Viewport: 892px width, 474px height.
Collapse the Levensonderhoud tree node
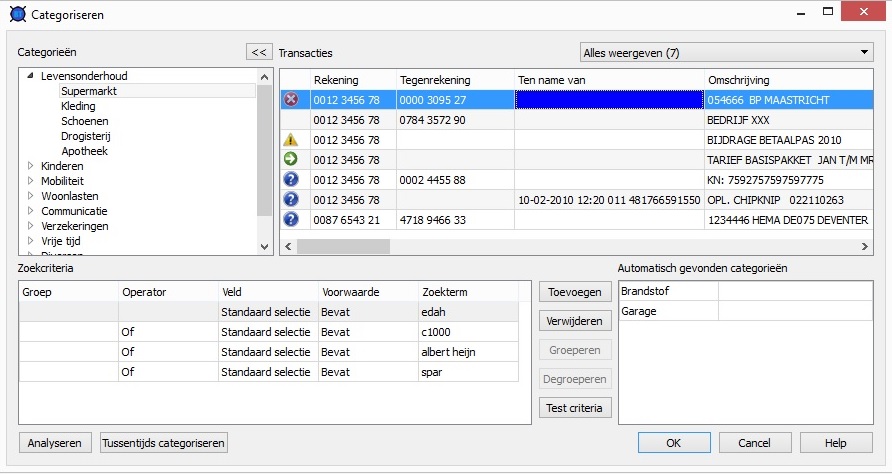(30, 76)
